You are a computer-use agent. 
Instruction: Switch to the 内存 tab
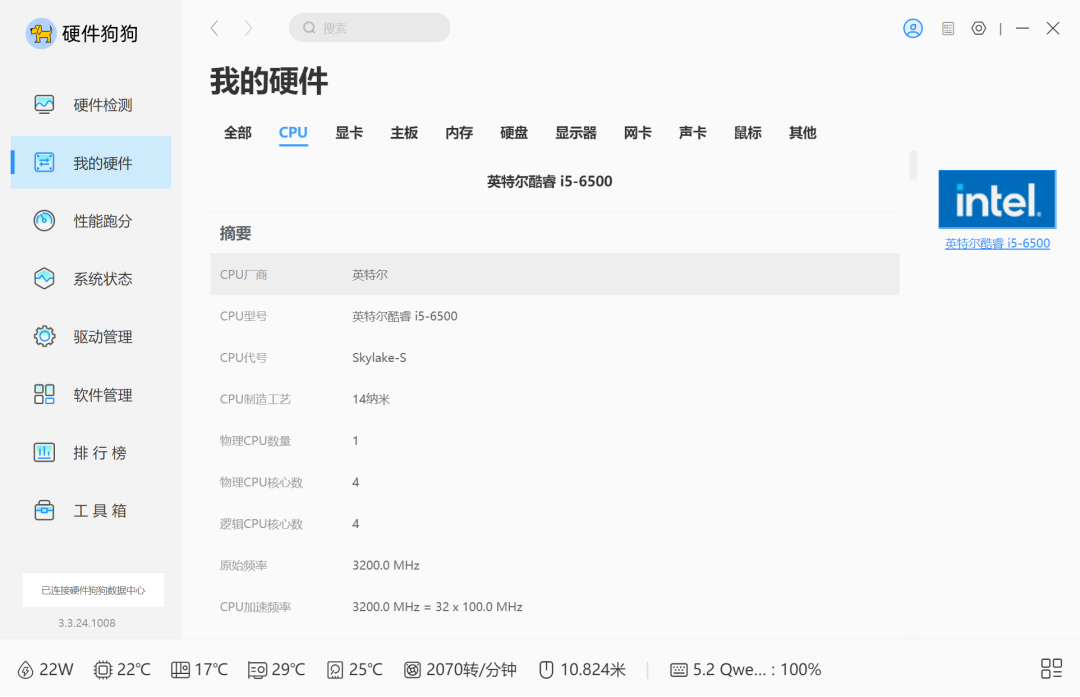(x=459, y=132)
